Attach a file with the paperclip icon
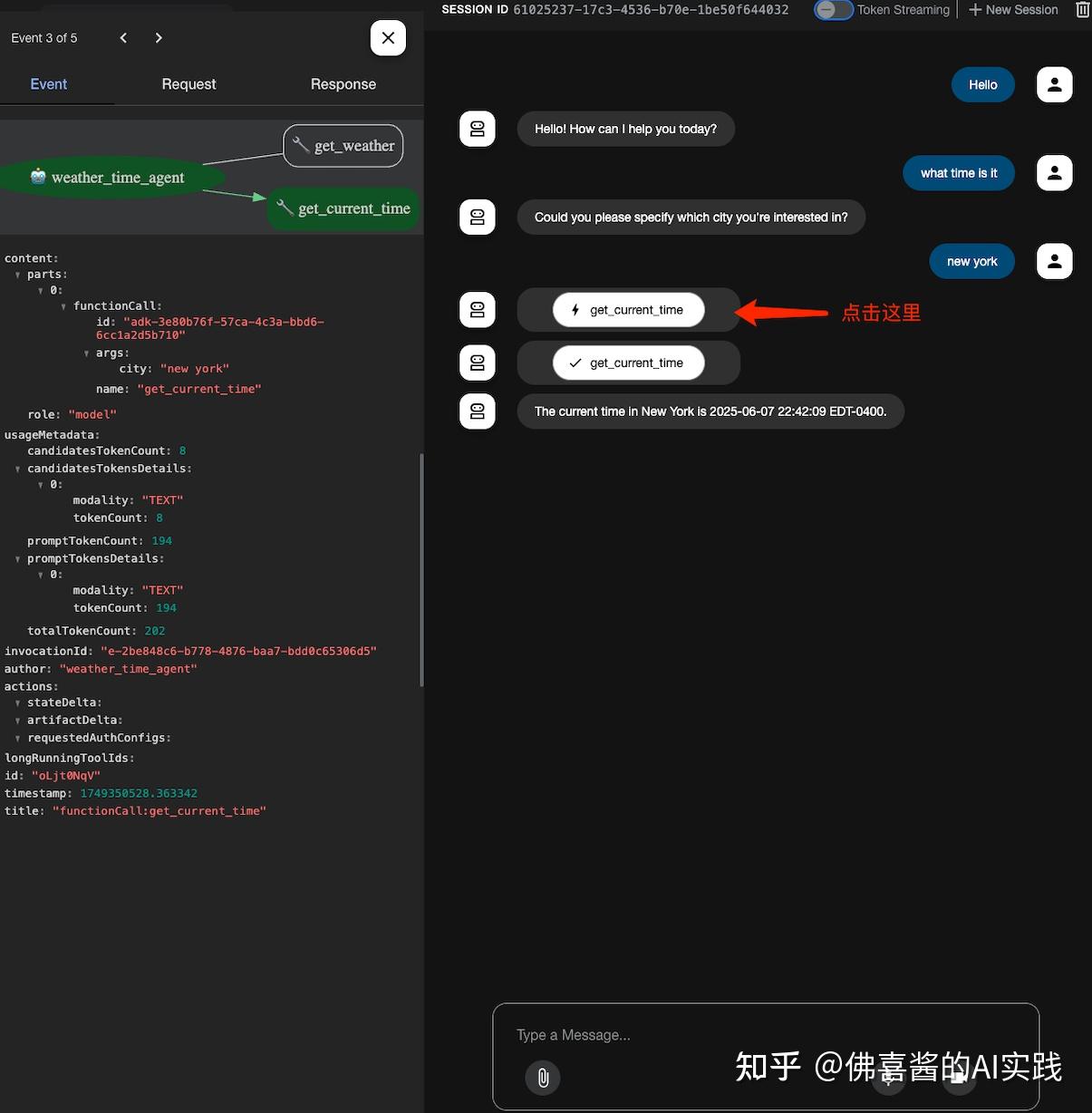1092x1113 pixels. [542, 1078]
